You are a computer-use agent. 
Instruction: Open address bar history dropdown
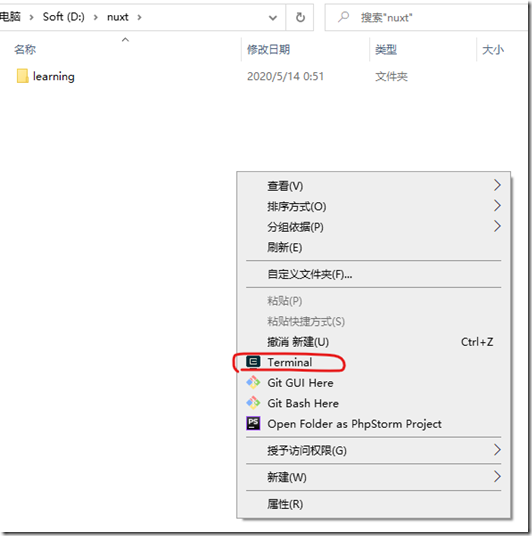(272, 17)
